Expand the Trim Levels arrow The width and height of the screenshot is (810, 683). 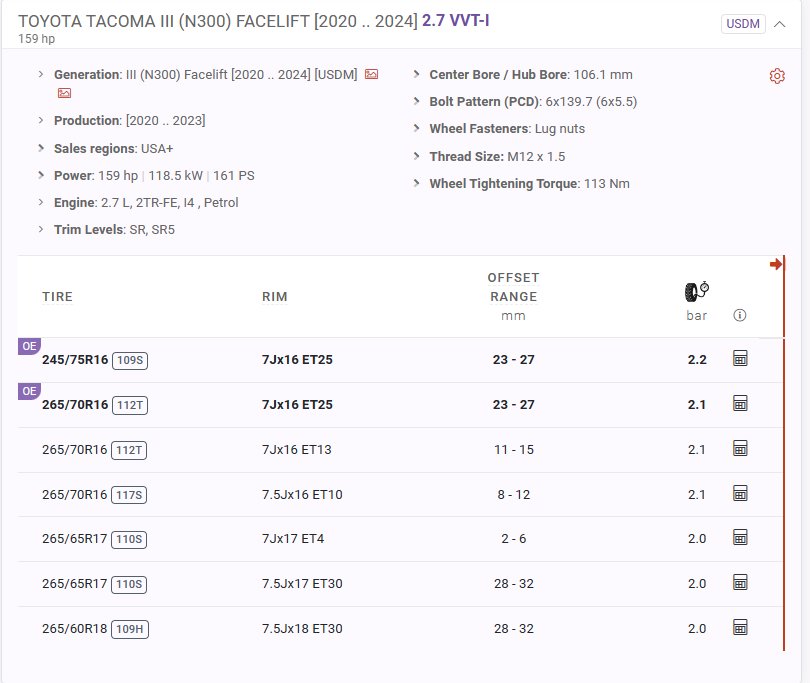41,229
